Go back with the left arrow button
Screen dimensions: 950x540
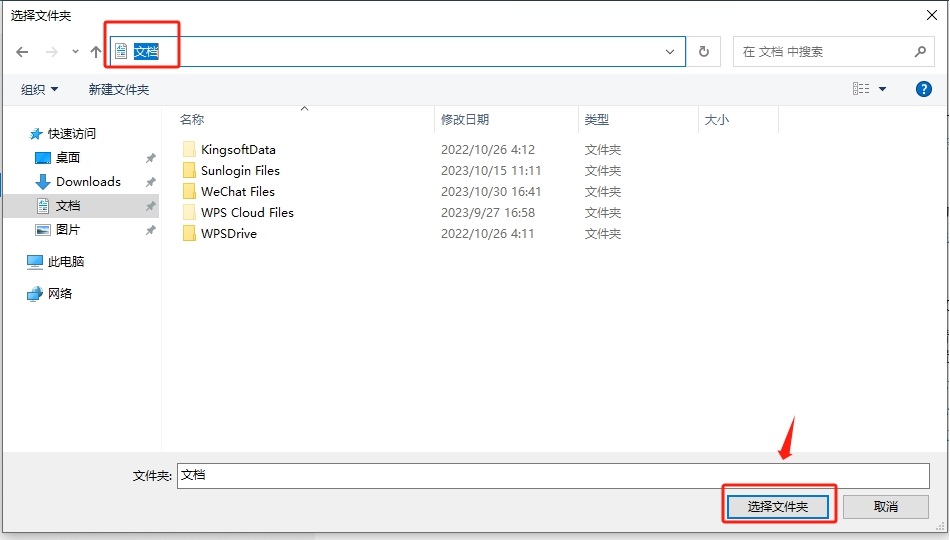click(x=22, y=52)
